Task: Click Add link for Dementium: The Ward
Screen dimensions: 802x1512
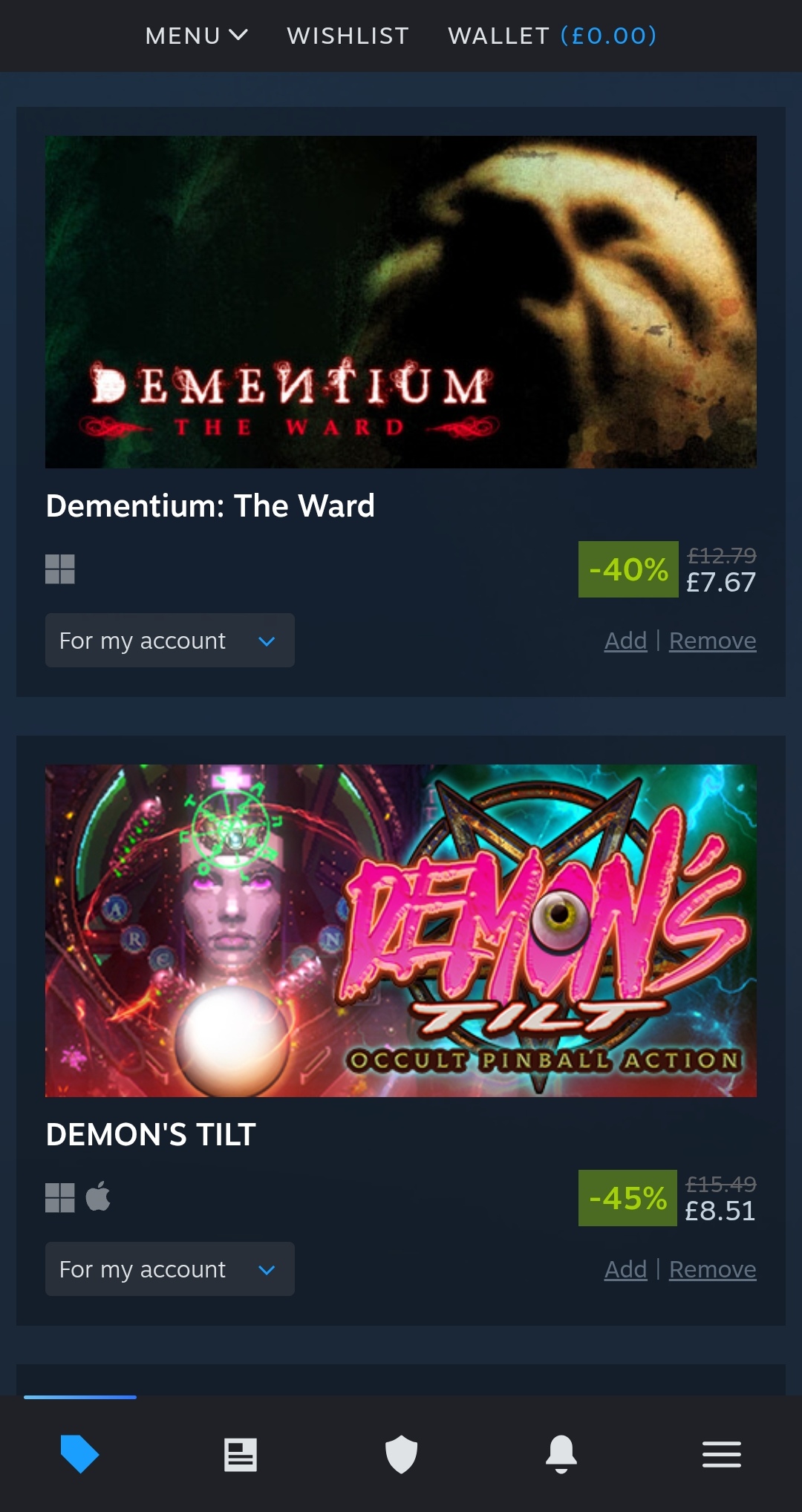Action: tap(626, 641)
